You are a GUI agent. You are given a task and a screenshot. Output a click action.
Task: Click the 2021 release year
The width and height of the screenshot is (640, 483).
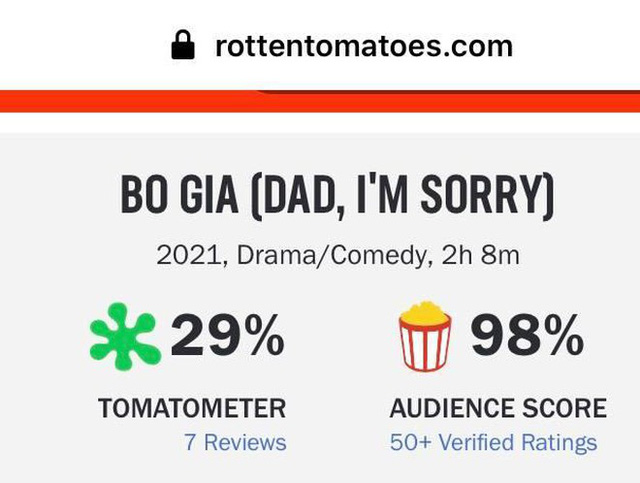[190, 255]
